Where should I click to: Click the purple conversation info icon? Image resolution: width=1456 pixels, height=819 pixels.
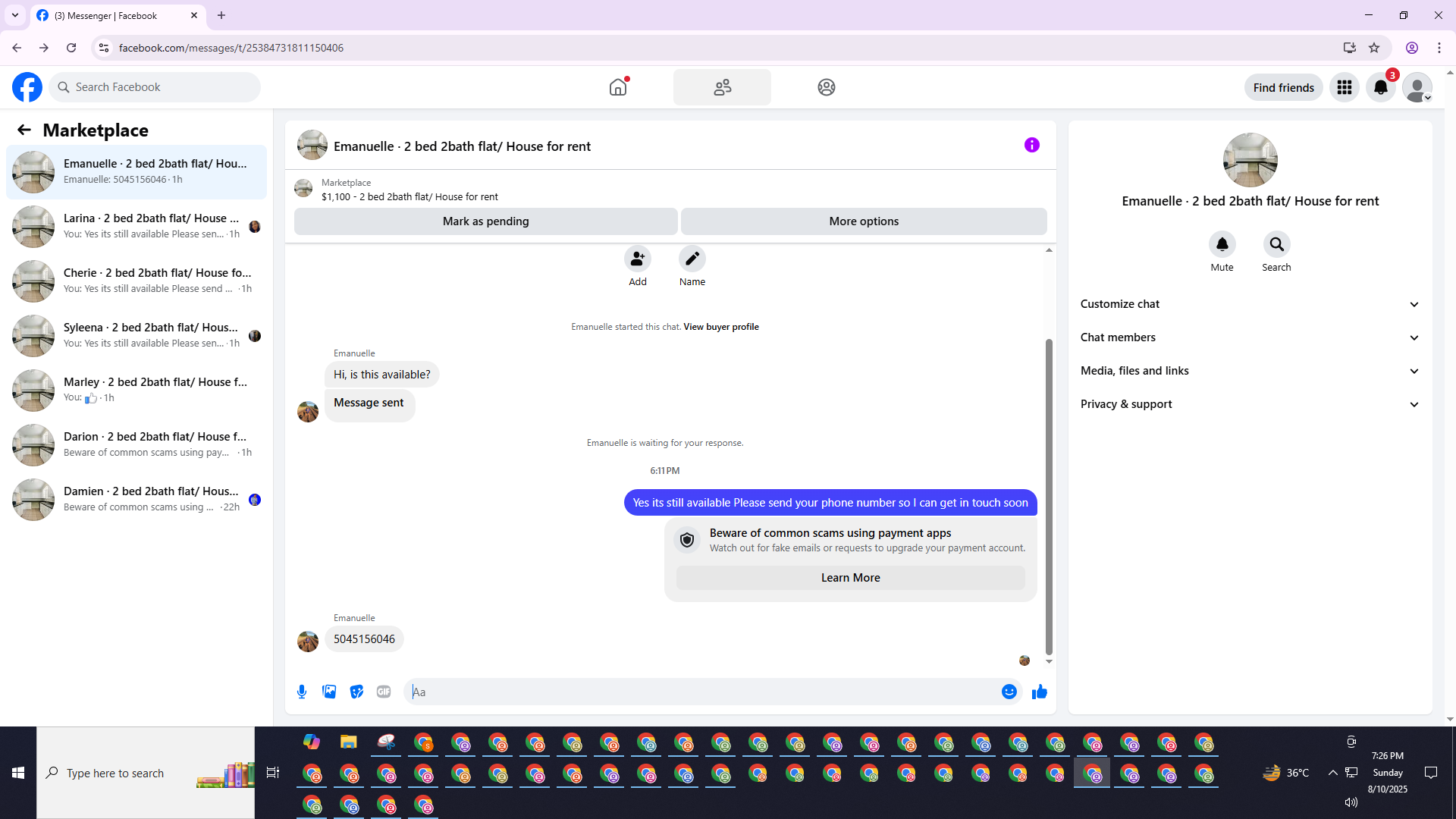click(x=1031, y=145)
